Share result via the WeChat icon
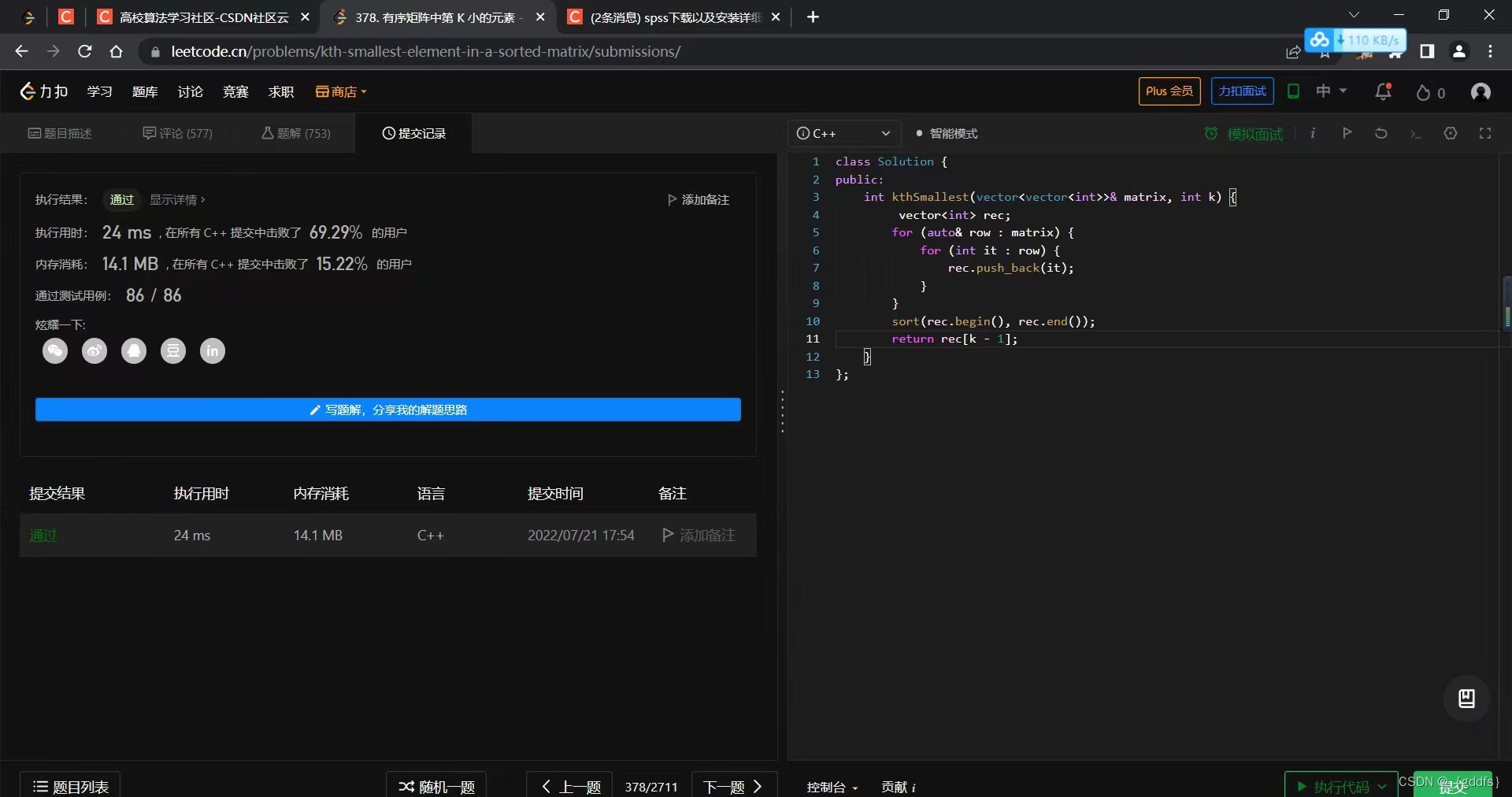Screen dimensions: 1512x797 click(x=55, y=351)
